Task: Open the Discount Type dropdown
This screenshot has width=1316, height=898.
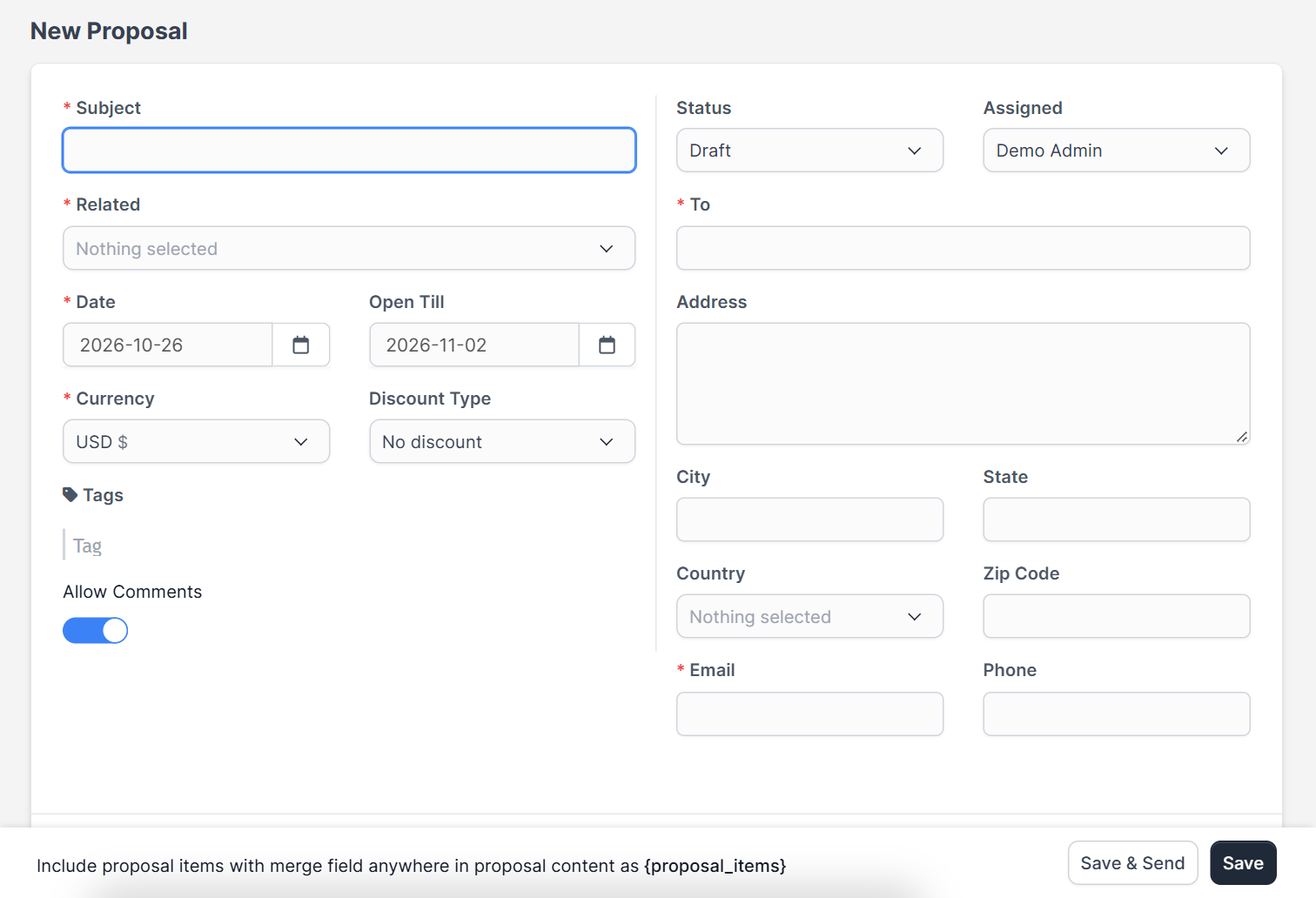Action: 502,441
